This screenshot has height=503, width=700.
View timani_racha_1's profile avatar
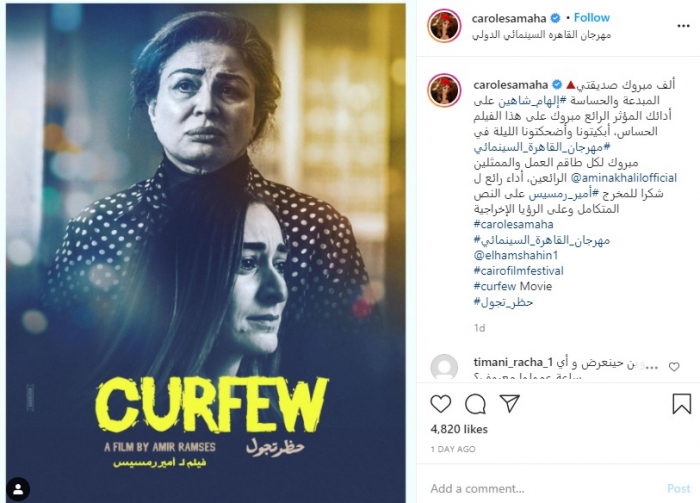pos(444,367)
